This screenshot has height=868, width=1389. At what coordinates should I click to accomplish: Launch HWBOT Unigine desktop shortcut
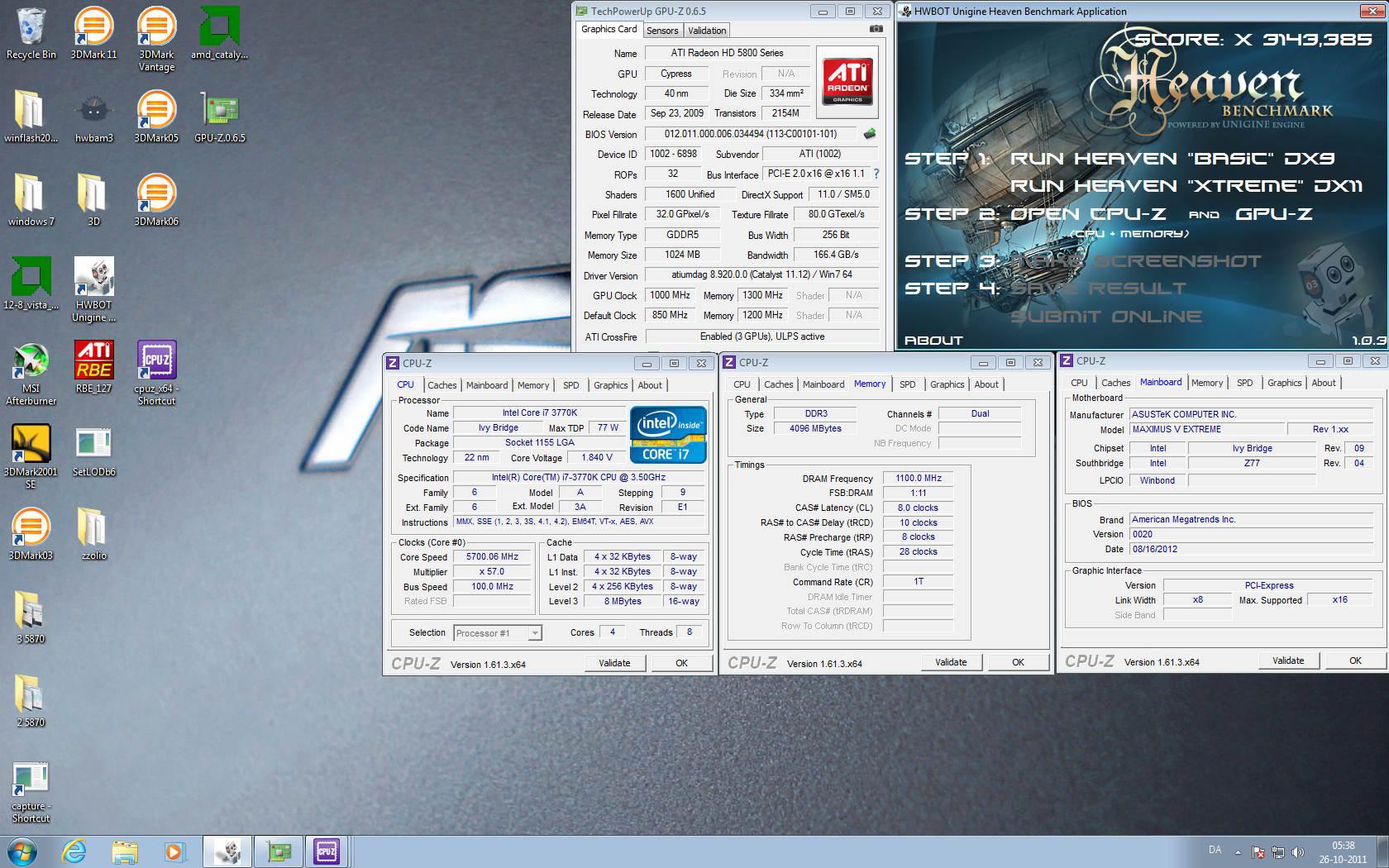[x=93, y=289]
